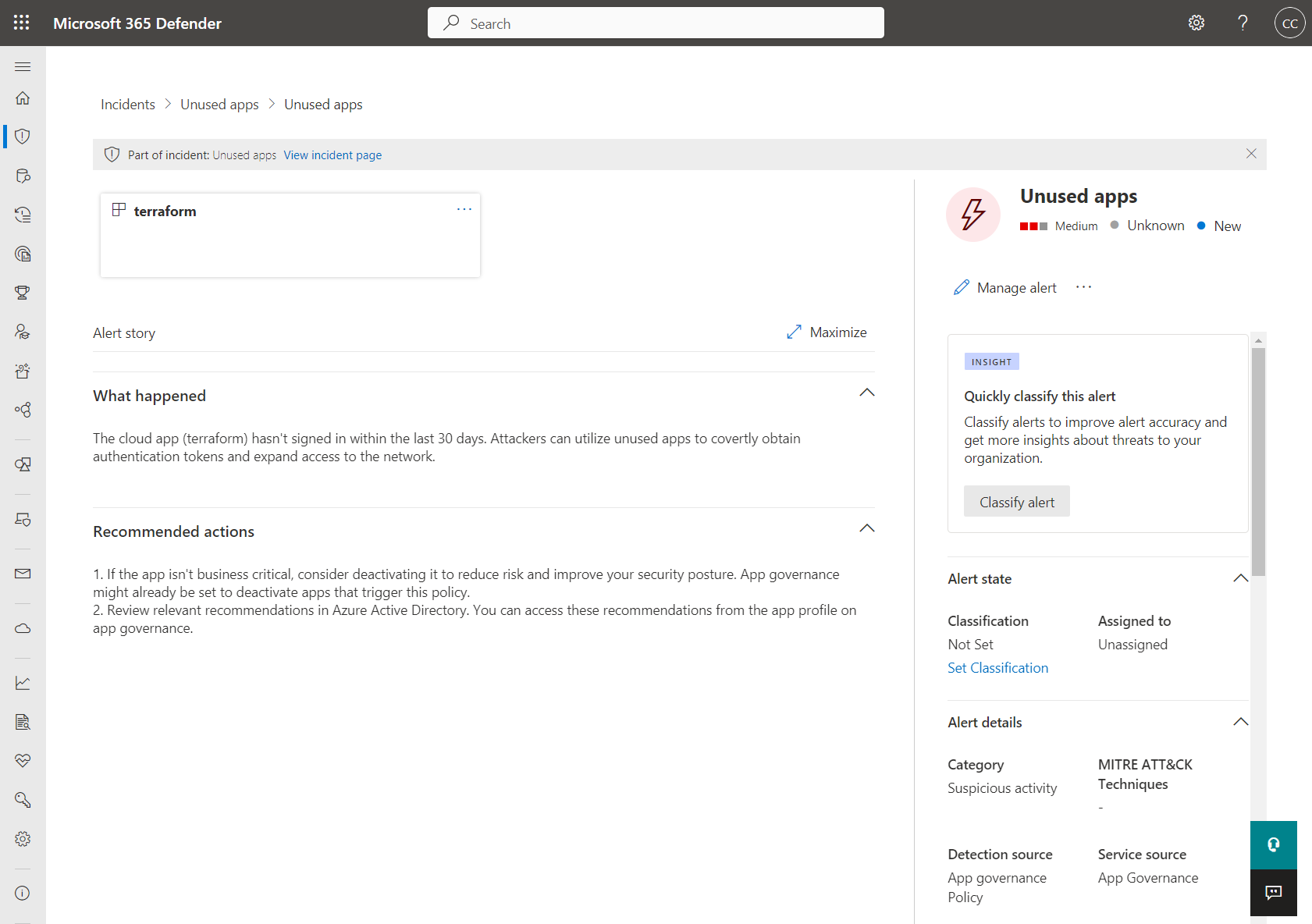
Task: Collapse the What happened section
Action: 866,393
